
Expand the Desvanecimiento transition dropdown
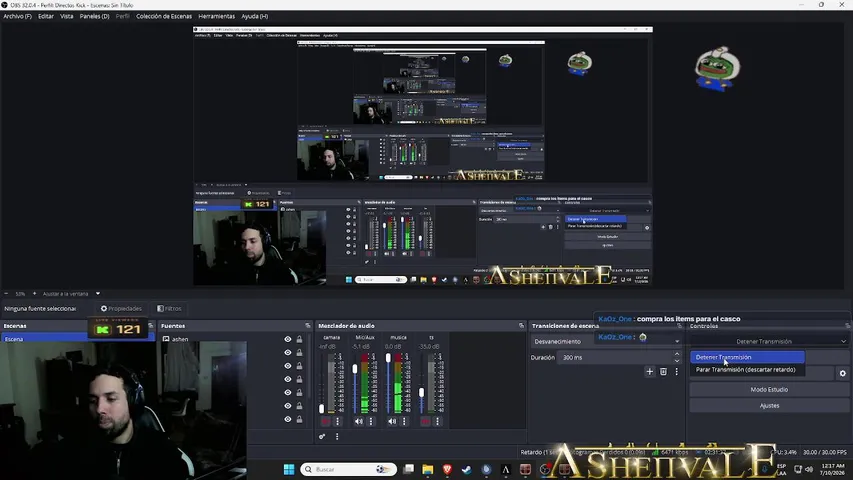click(677, 342)
